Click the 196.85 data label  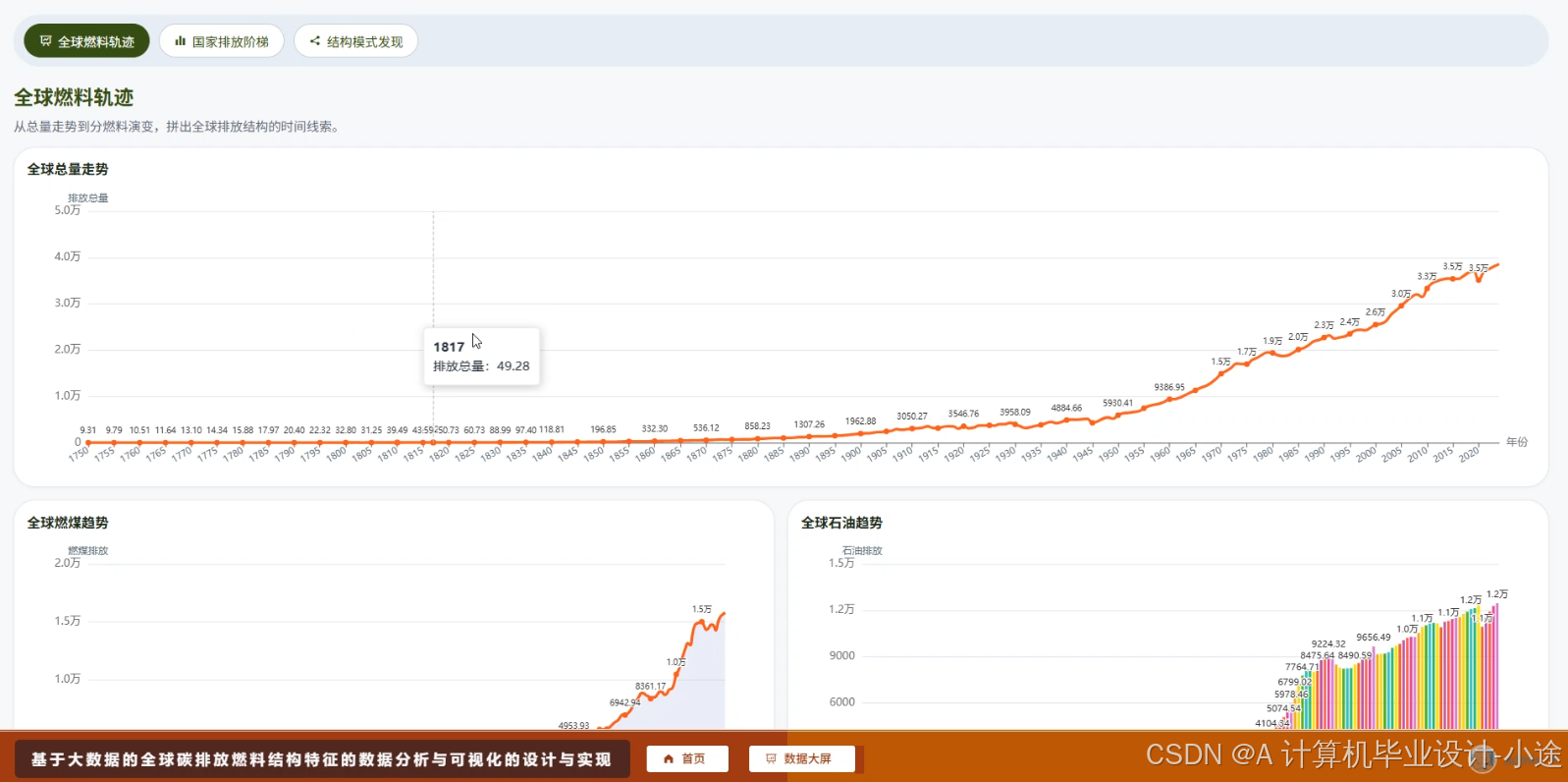(x=603, y=429)
